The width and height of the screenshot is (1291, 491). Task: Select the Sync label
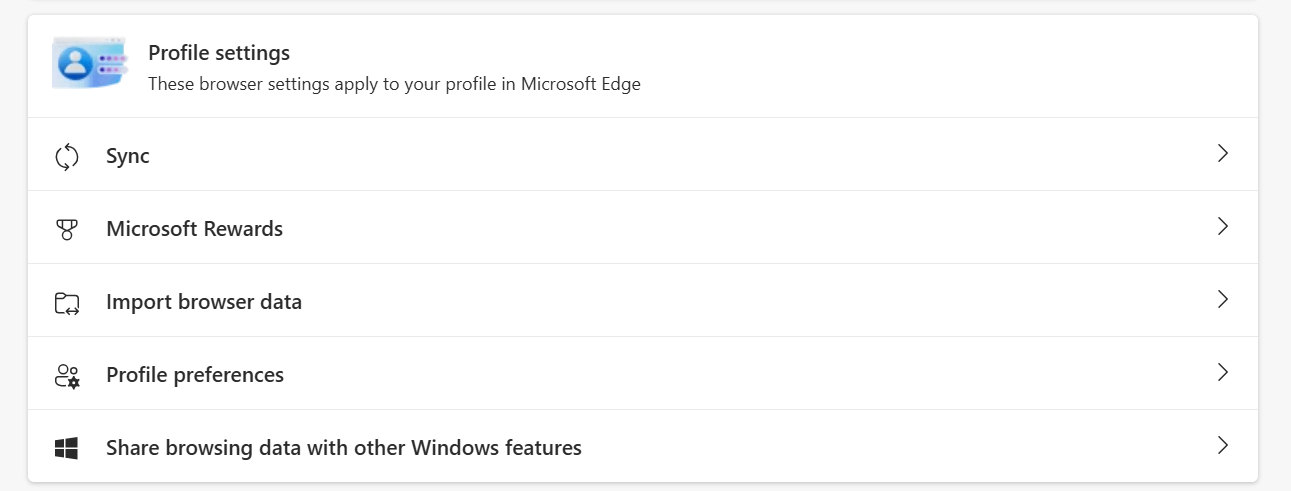(128, 156)
